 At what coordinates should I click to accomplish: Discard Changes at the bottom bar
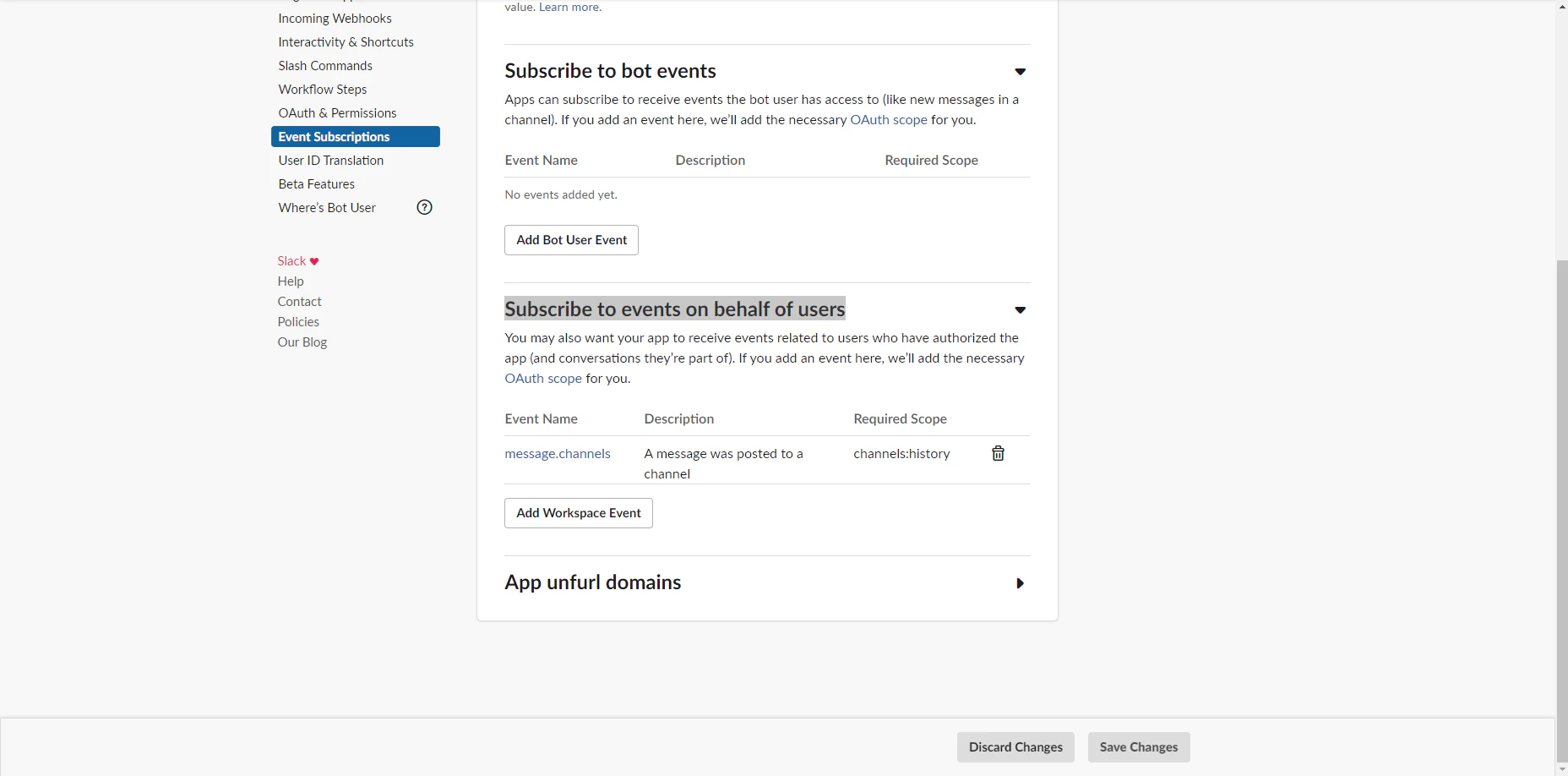(1015, 747)
